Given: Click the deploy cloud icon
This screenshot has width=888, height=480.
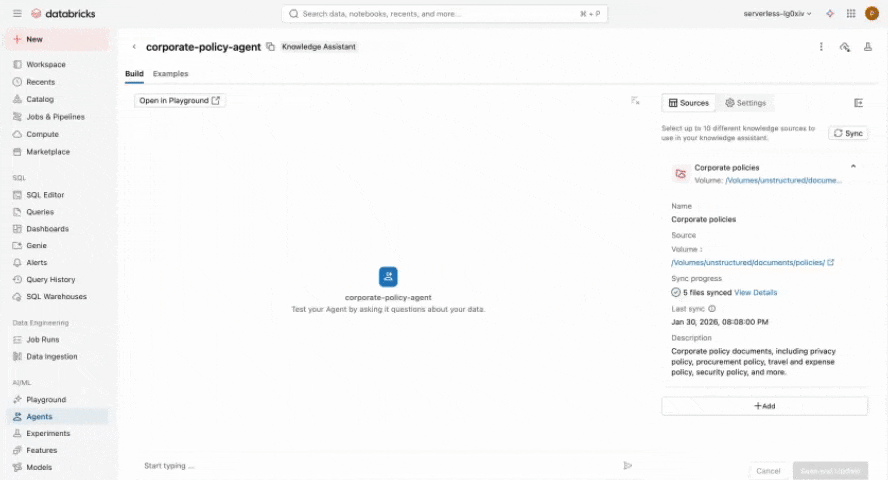Looking at the screenshot, I should [x=844, y=47].
